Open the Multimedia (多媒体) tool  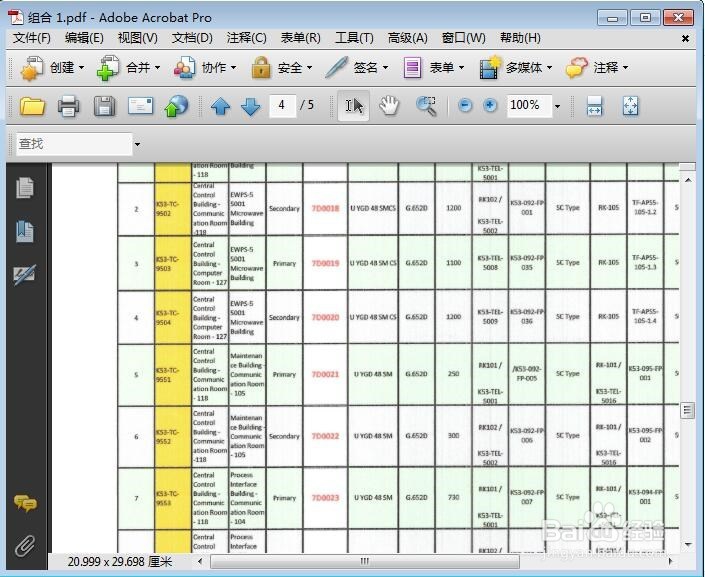(x=510, y=68)
